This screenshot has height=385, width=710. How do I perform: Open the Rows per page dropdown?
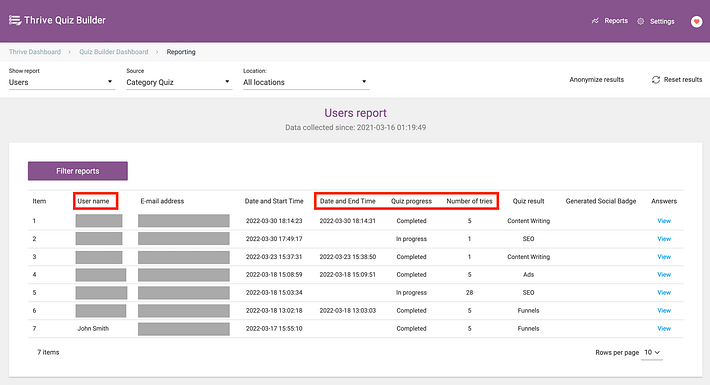point(652,352)
